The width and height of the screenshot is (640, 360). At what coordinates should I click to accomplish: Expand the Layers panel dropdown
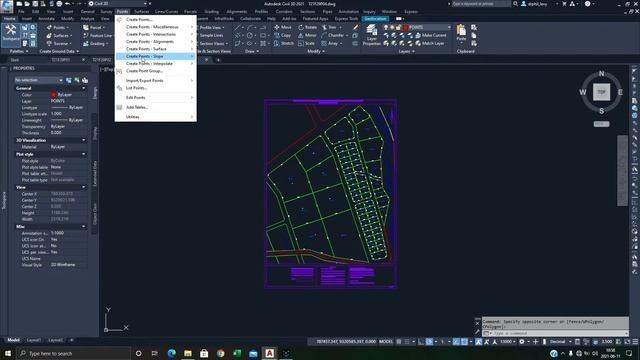click(x=407, y=51)
